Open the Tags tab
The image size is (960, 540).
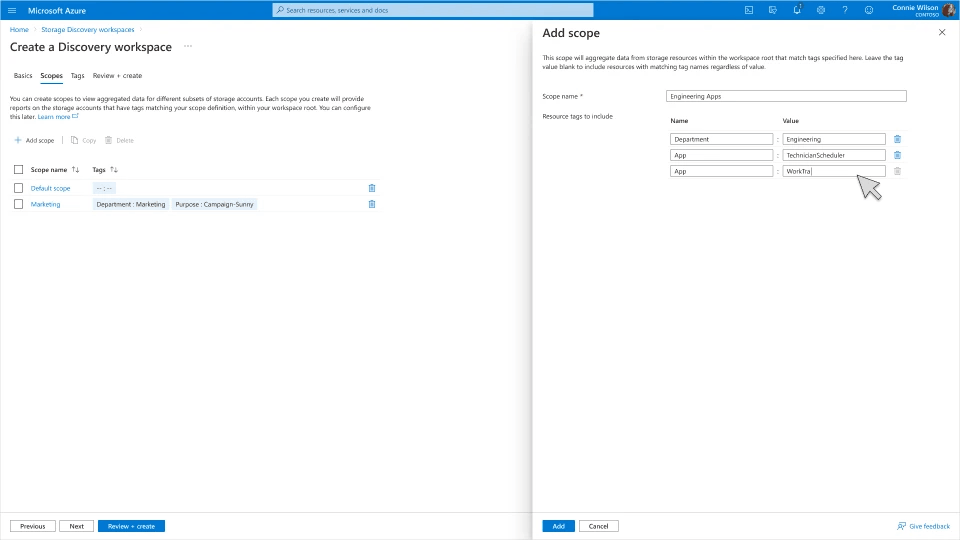(x=77, y=75)
